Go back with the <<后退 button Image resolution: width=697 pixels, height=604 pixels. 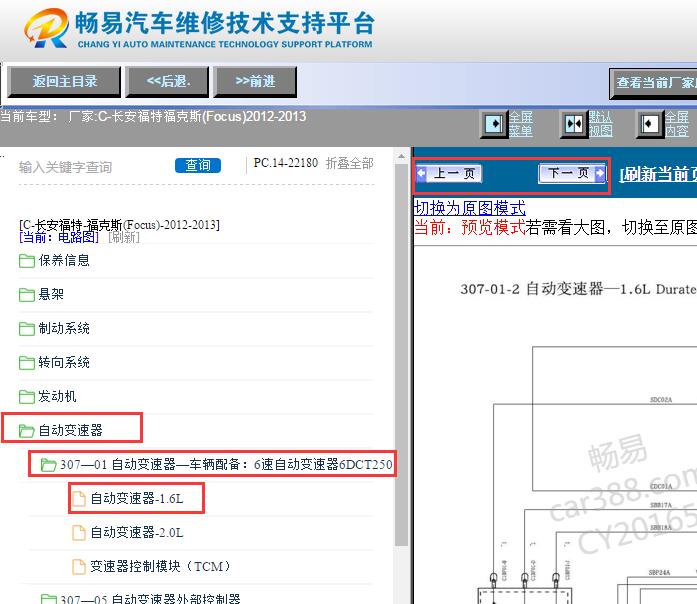point(167,82)
